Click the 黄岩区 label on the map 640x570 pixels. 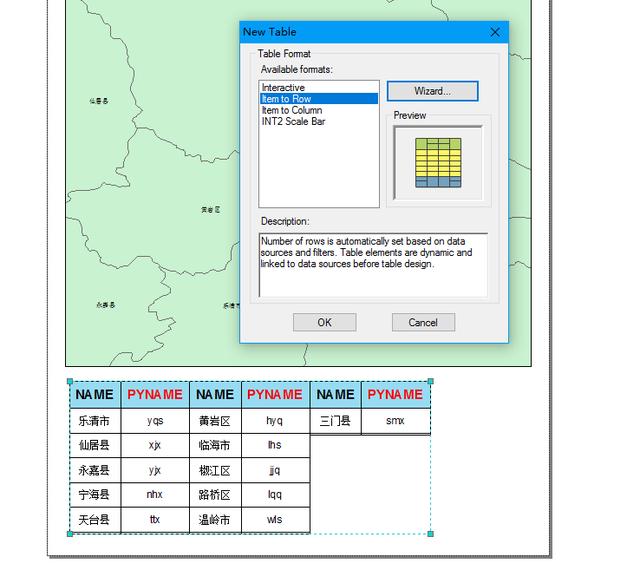coord(211,209)
